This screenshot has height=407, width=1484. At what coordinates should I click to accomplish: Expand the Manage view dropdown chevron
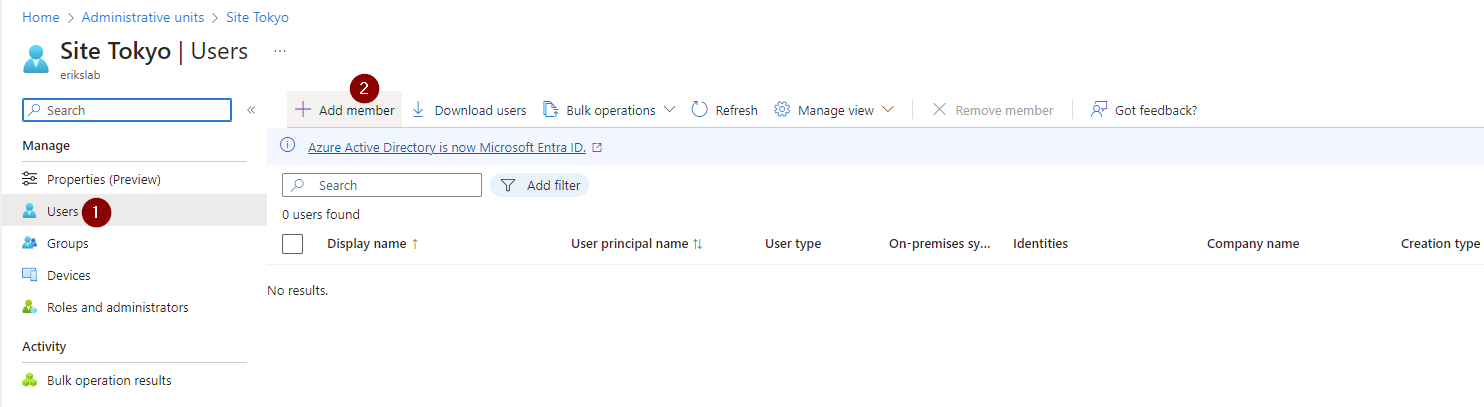[888, 110]
